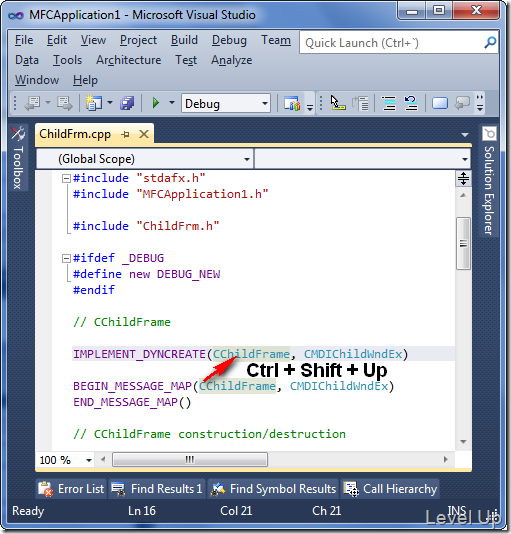Open the Build menu
511x534 pixels.
[184, 40]
